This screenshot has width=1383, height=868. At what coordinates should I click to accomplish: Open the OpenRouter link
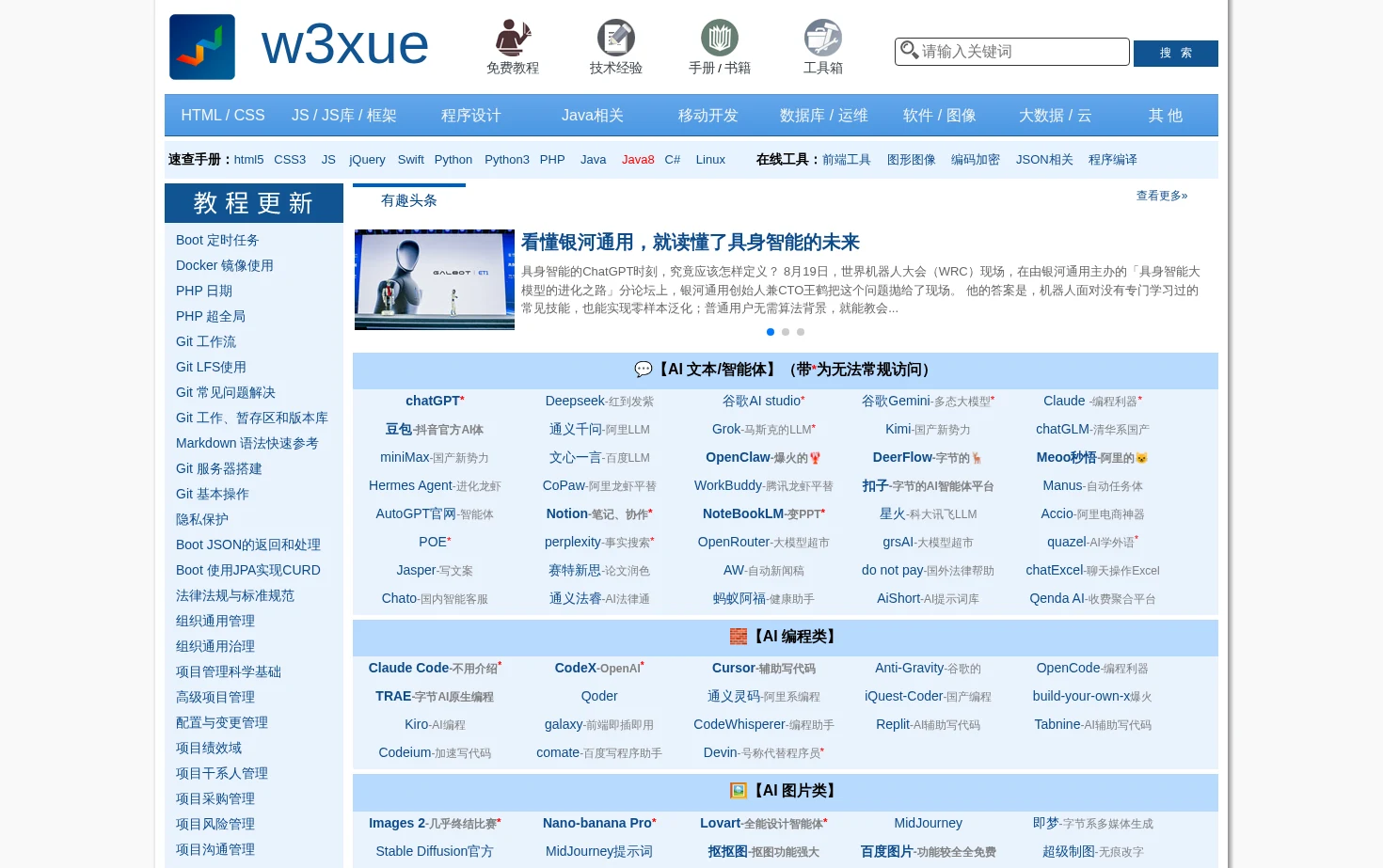(x=763, y=543)
